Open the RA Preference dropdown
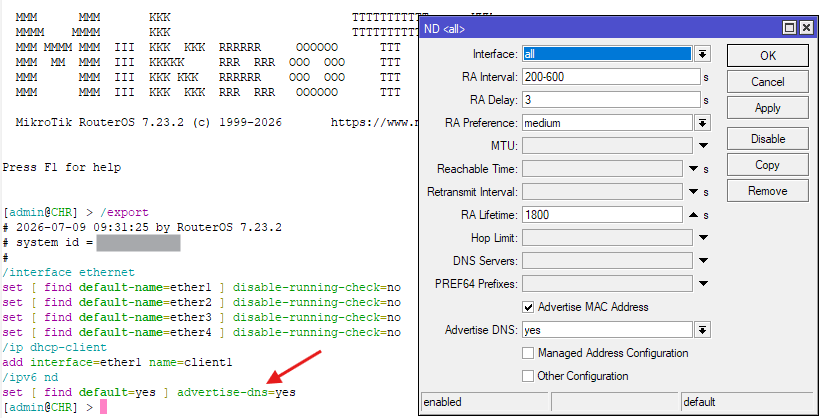Screen dimensions: 820x418 point(702,123)
